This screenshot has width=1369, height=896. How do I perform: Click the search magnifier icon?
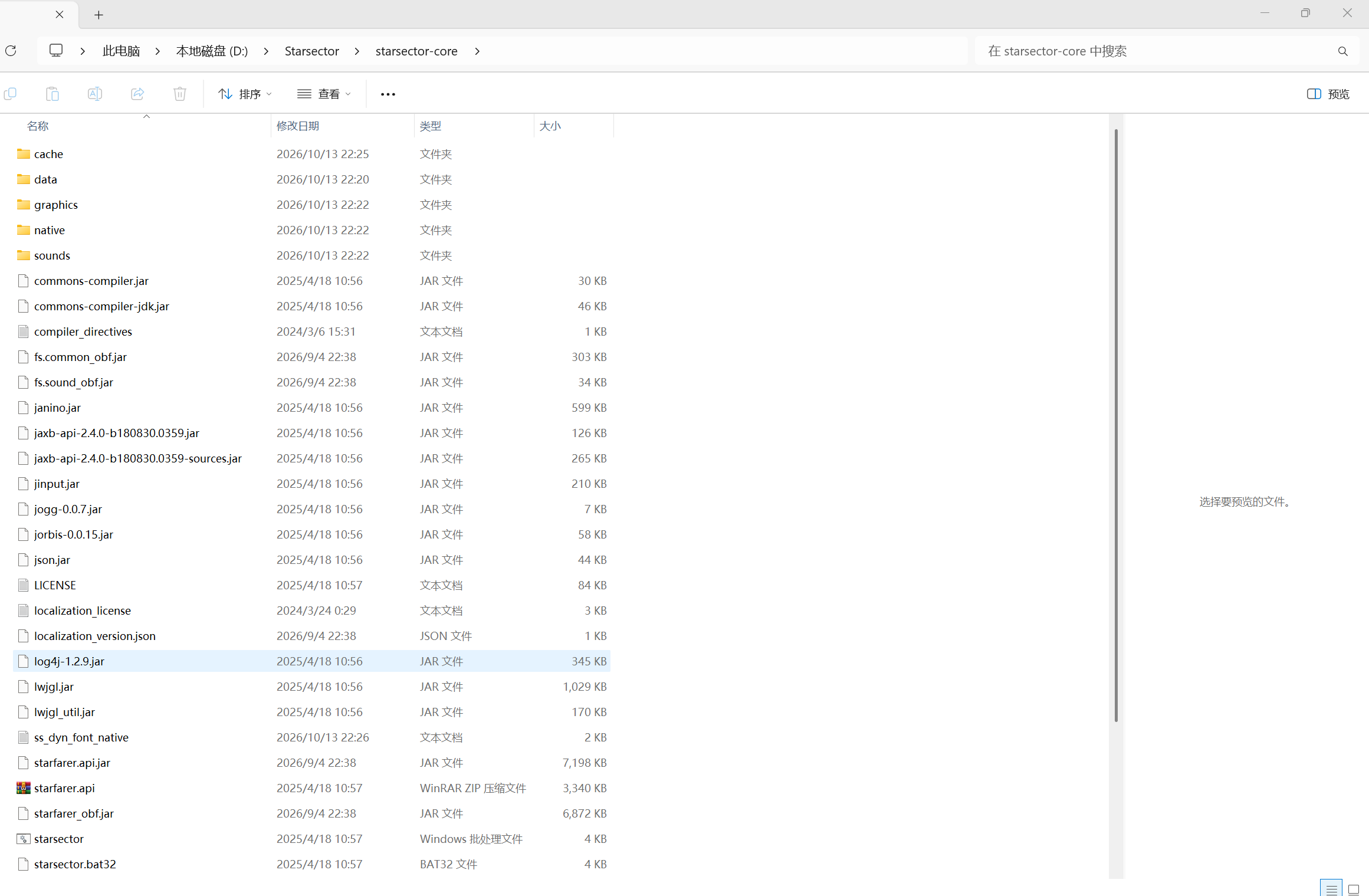tap(1343, 51)
